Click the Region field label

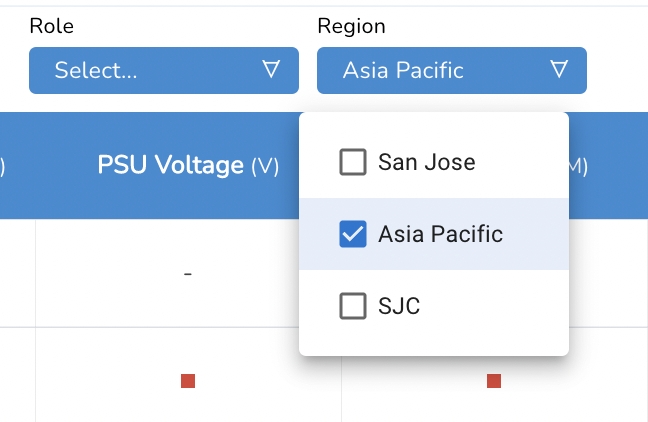tap(351, 27)
